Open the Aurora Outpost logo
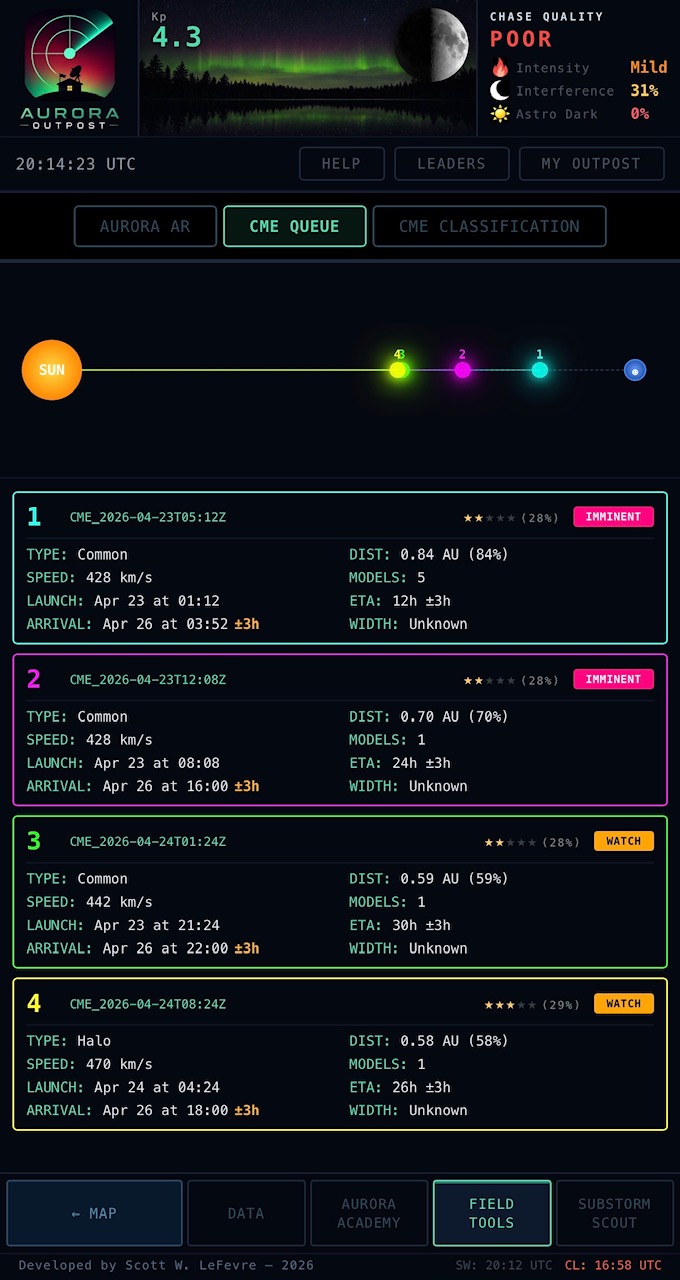 [70, 70]
